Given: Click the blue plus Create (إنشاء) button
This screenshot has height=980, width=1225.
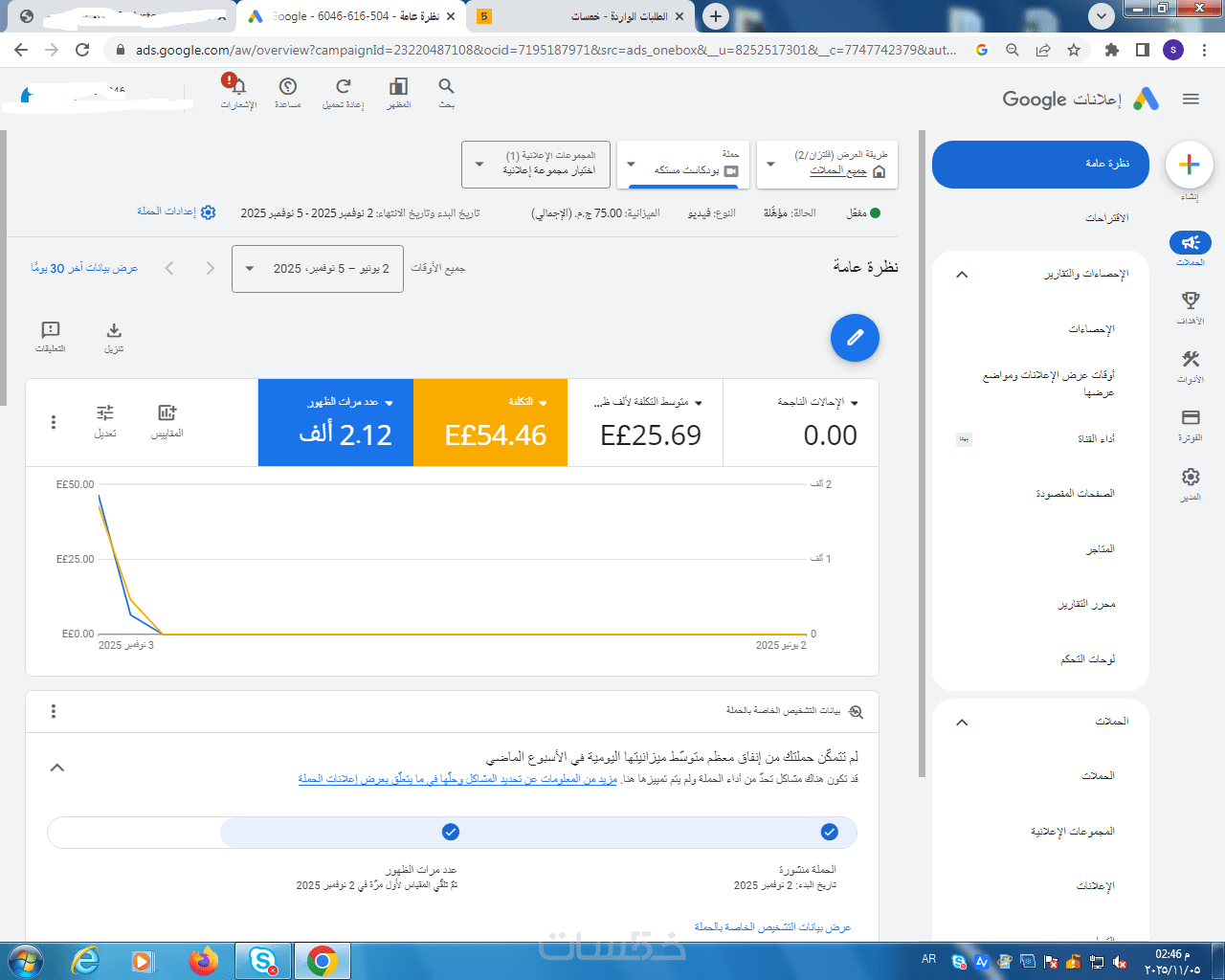Looking at the screenshot, I should (1190, 165).
